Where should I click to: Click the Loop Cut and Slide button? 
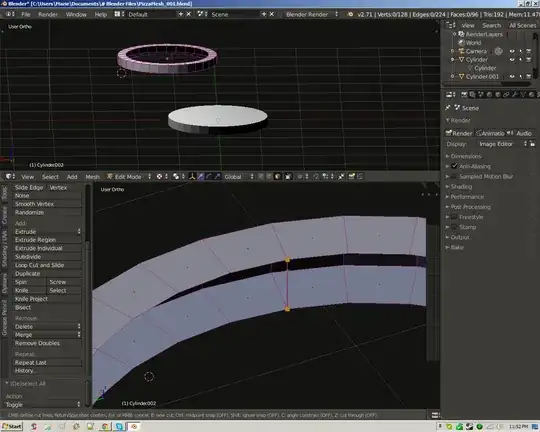pos(48,265)
